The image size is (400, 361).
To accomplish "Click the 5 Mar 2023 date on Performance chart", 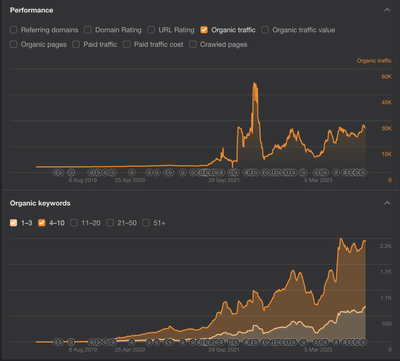I will 318,180.
